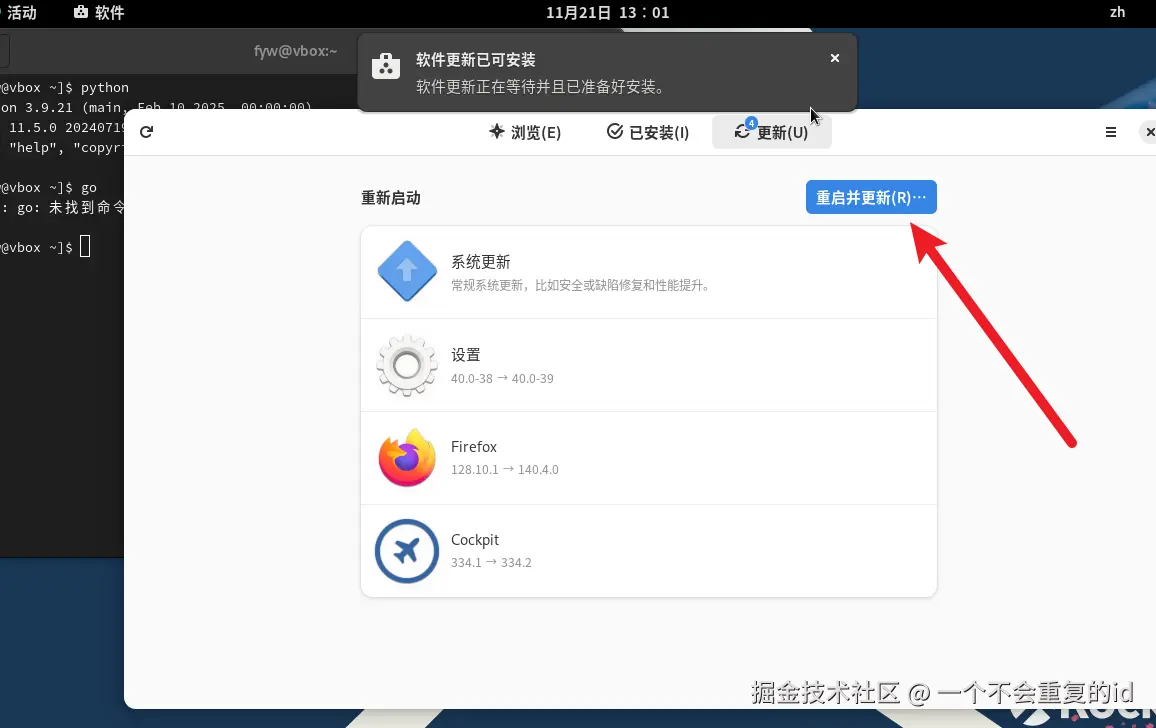1156x728 pixels.
Task: Click the notification's software bag icon
Action: [x=386, y=66]
